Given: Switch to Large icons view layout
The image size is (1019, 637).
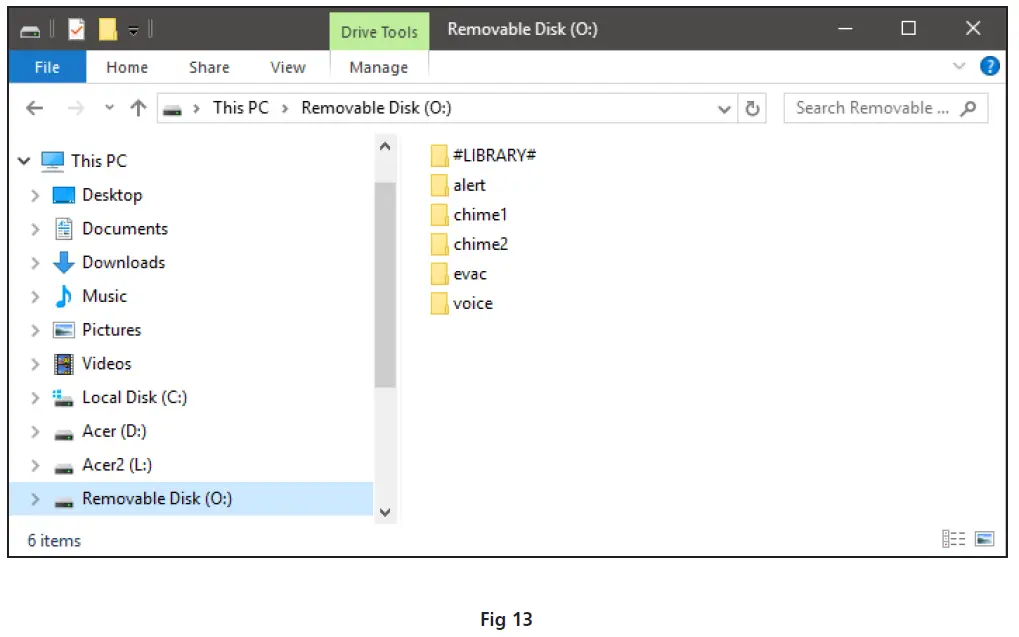Looking at the screenshot, I should click(x=984, y=539).
